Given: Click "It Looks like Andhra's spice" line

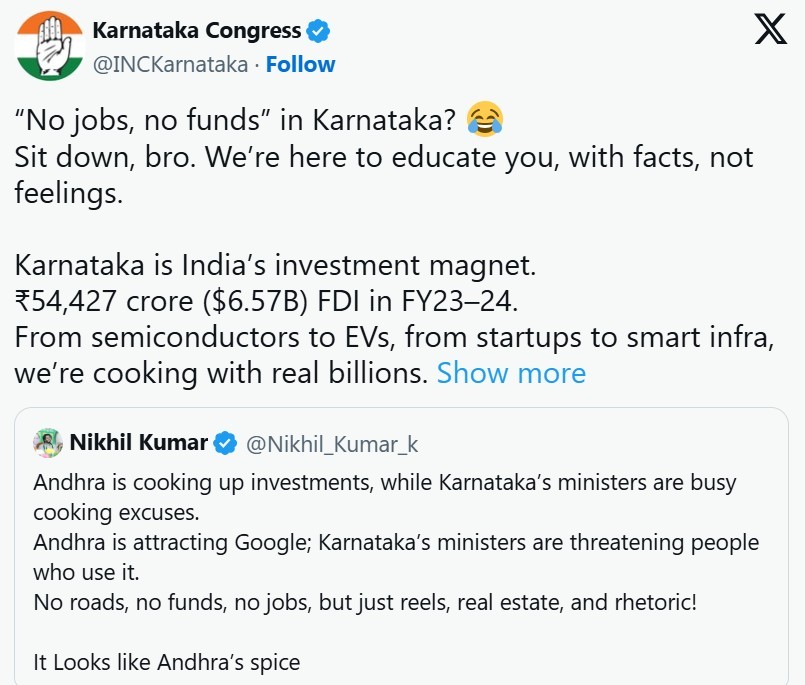Looking at the screenshot, I should point(166,662).
